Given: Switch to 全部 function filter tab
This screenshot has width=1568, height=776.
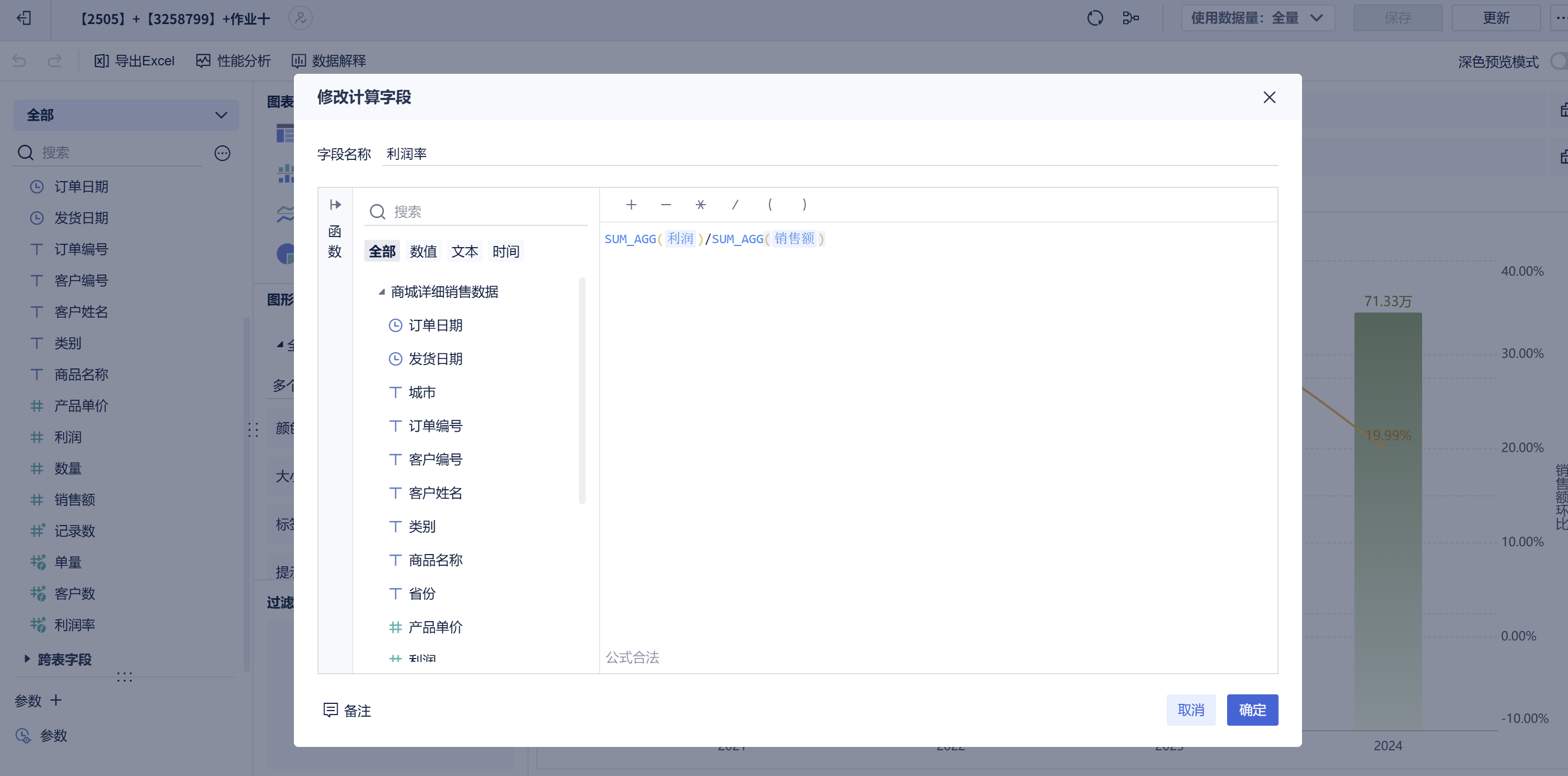Looking at the screenshot, I should tap(382, 251).
